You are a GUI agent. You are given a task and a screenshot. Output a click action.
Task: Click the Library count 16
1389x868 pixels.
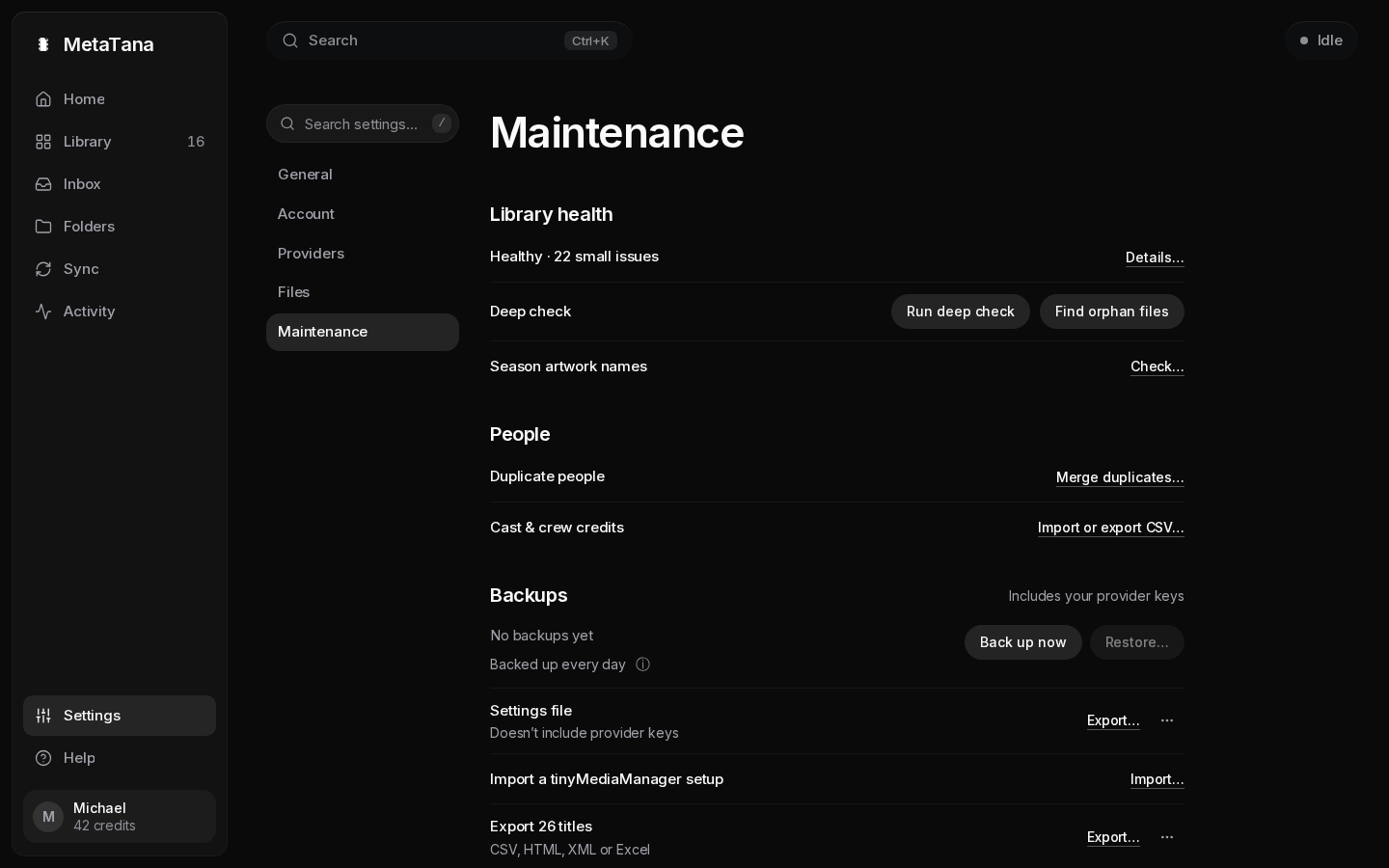coord(196,142)
